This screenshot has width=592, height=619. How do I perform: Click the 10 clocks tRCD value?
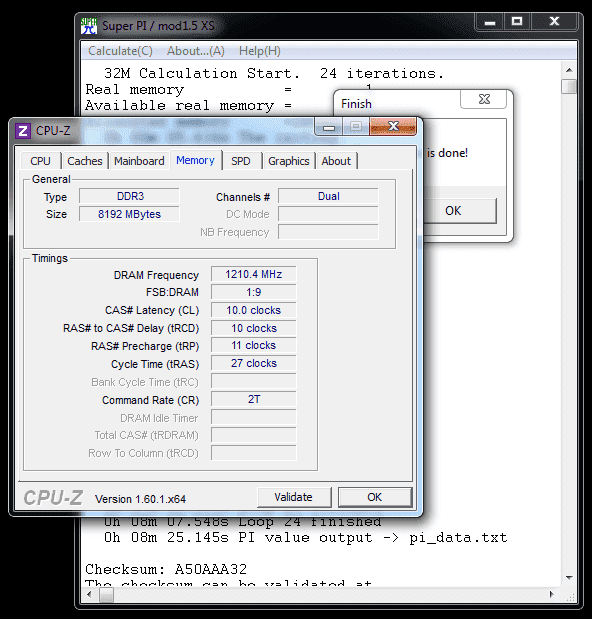pos(254,328)
